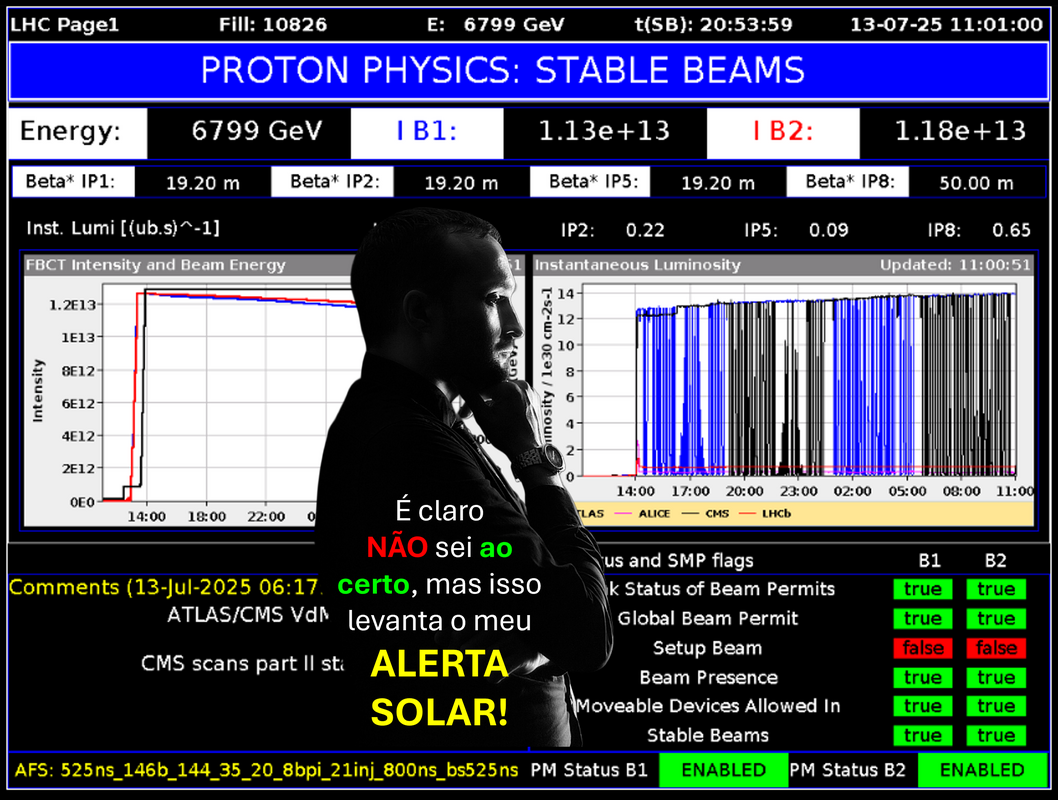1058x800 pixels.
Task: Click the B2 true flag for Stable Beams
Action: (996, 735)
